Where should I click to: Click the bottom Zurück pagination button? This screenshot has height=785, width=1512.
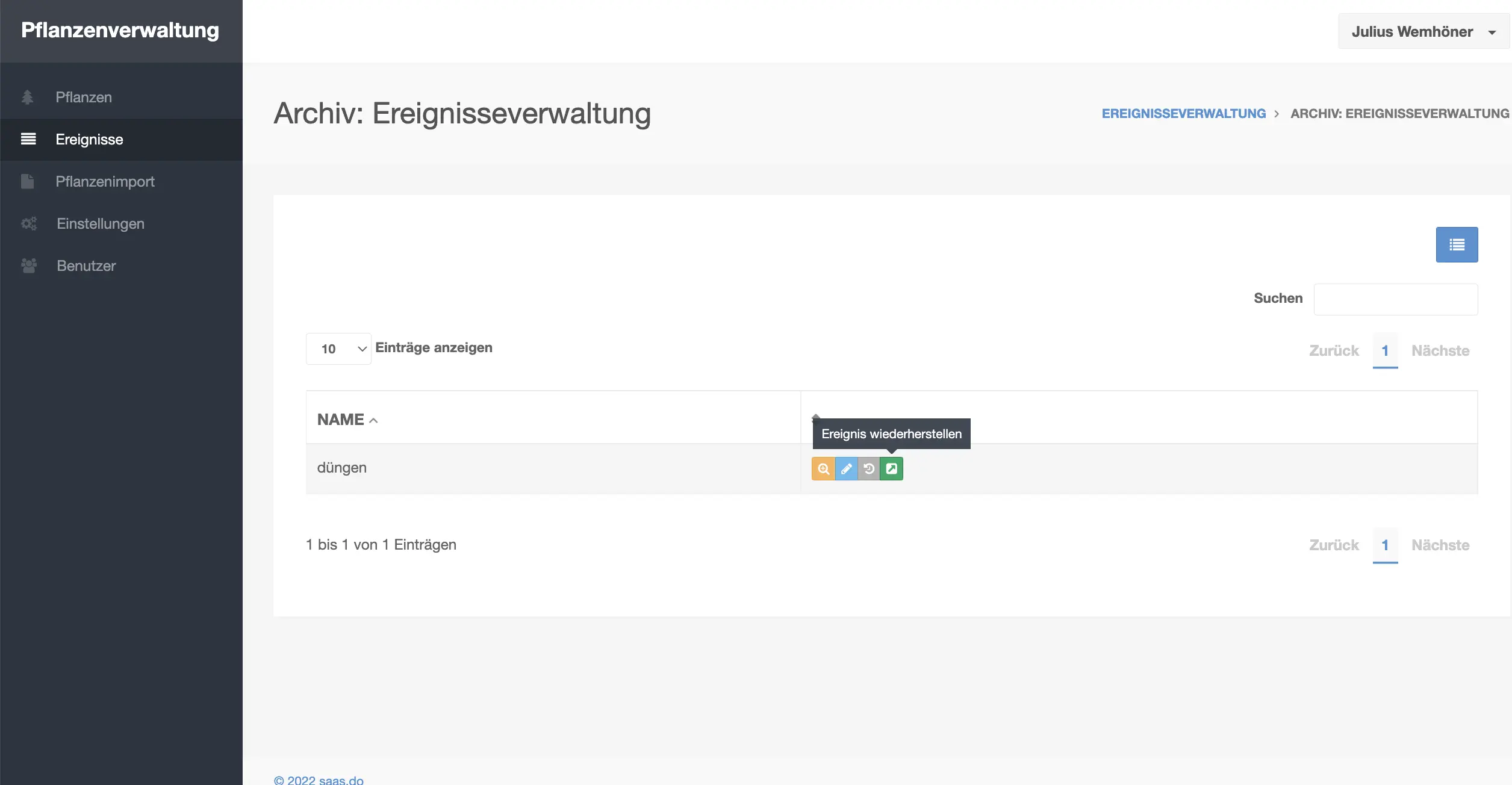tap(1334, 545)
